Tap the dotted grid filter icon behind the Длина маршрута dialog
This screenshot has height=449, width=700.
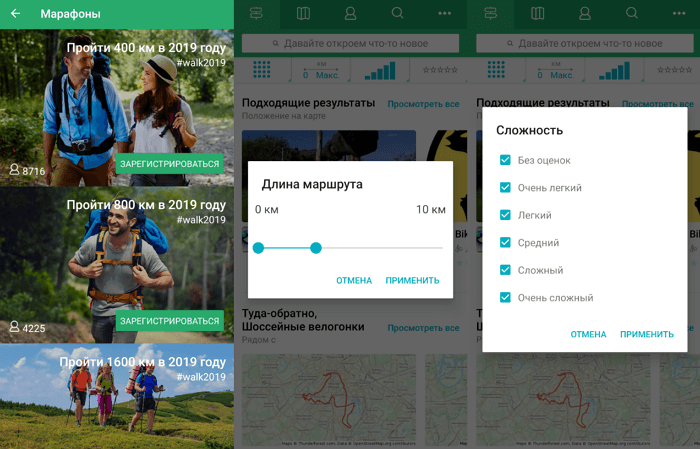[x=262, y=70]
